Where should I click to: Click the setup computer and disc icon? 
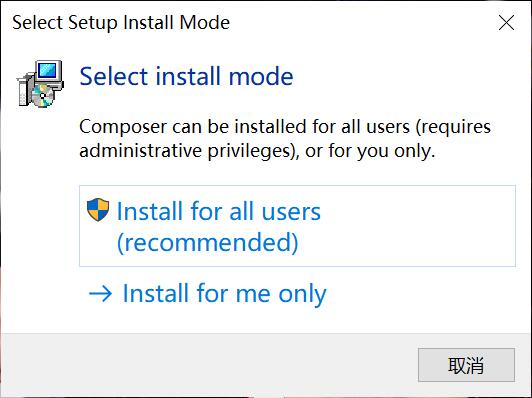[x=40, y=84]
